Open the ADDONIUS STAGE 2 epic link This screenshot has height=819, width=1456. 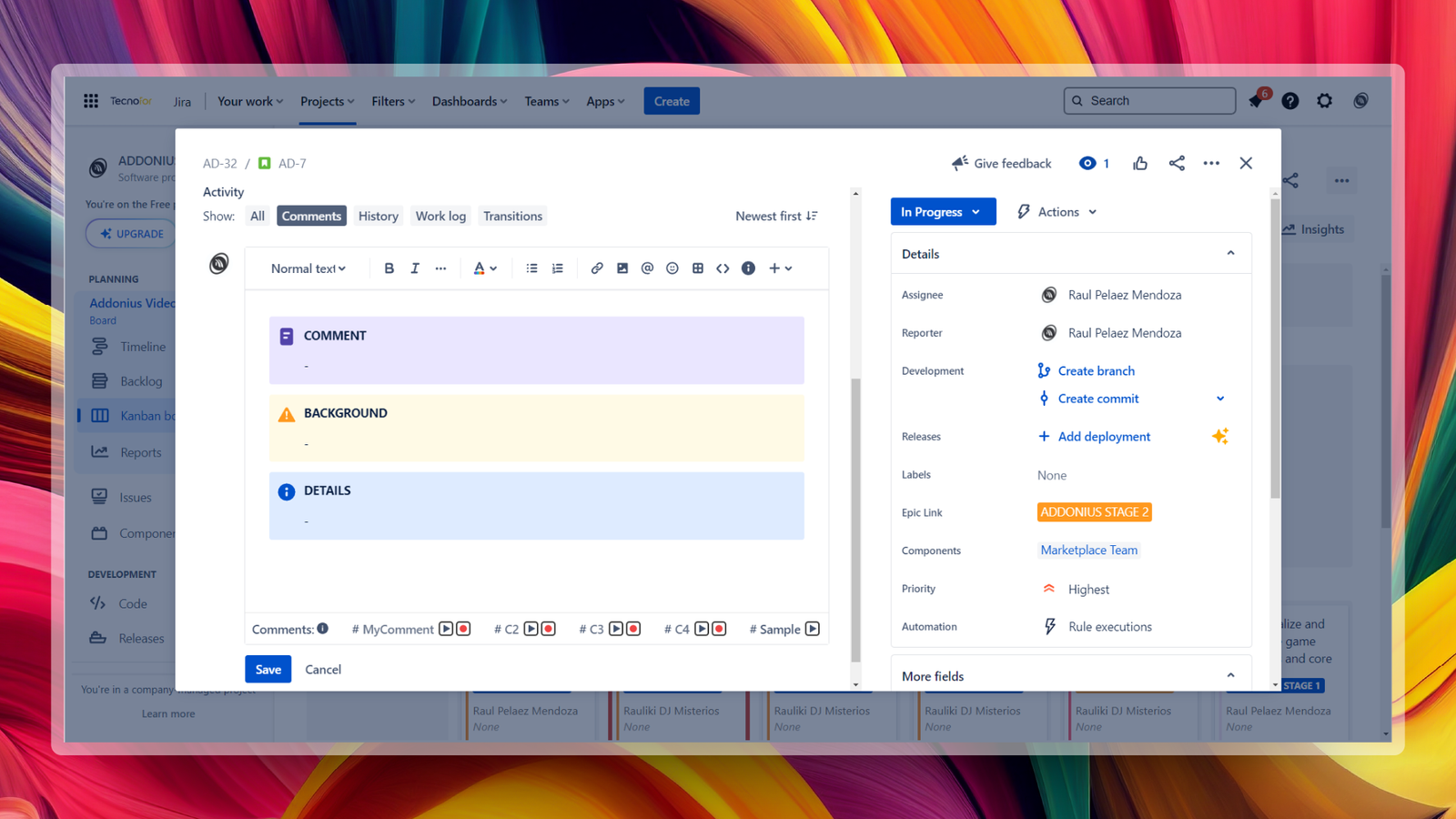tap(1094, 512)
